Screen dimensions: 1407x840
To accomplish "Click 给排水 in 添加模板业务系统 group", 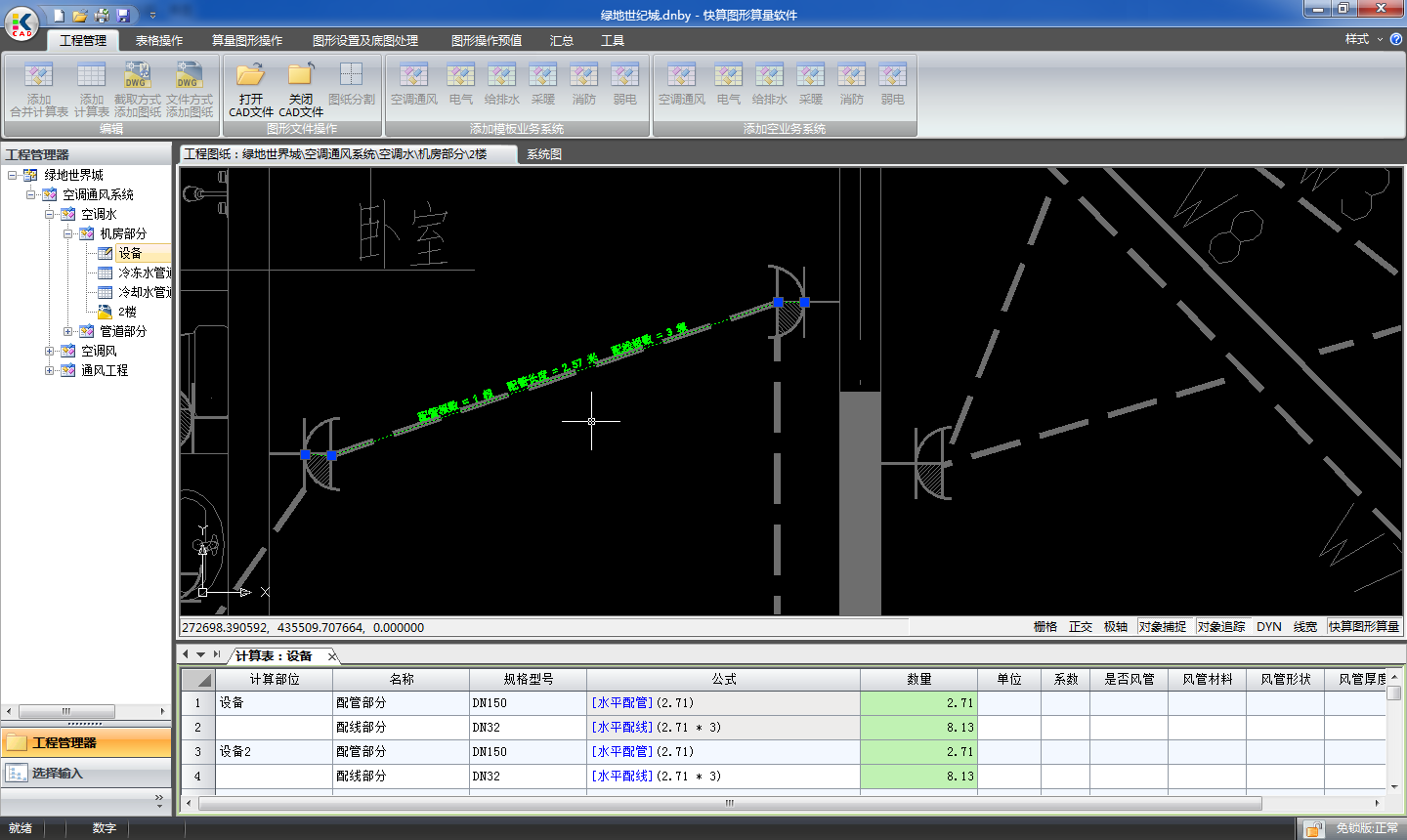I will (502, 85).
